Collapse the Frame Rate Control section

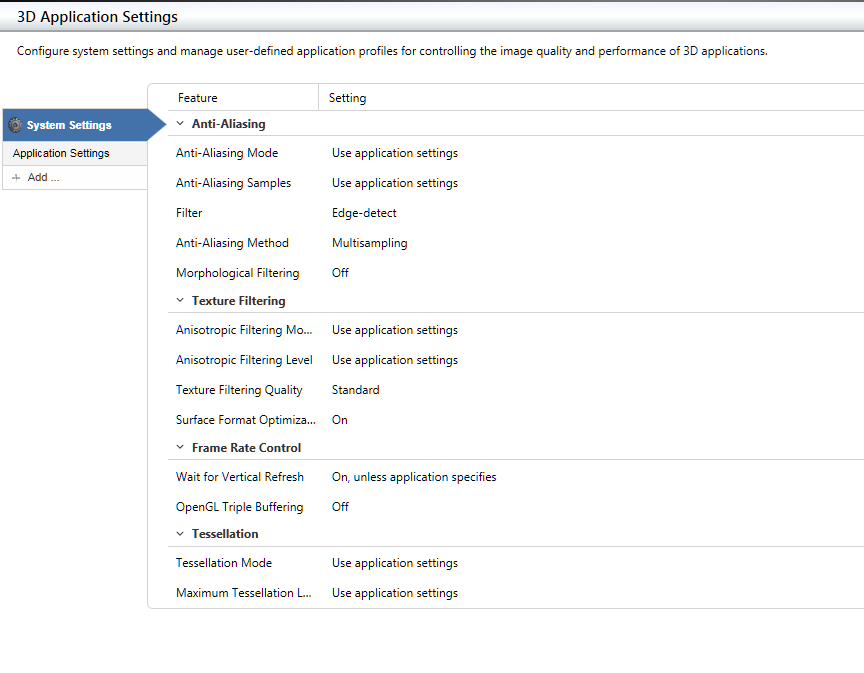[180, 448]
